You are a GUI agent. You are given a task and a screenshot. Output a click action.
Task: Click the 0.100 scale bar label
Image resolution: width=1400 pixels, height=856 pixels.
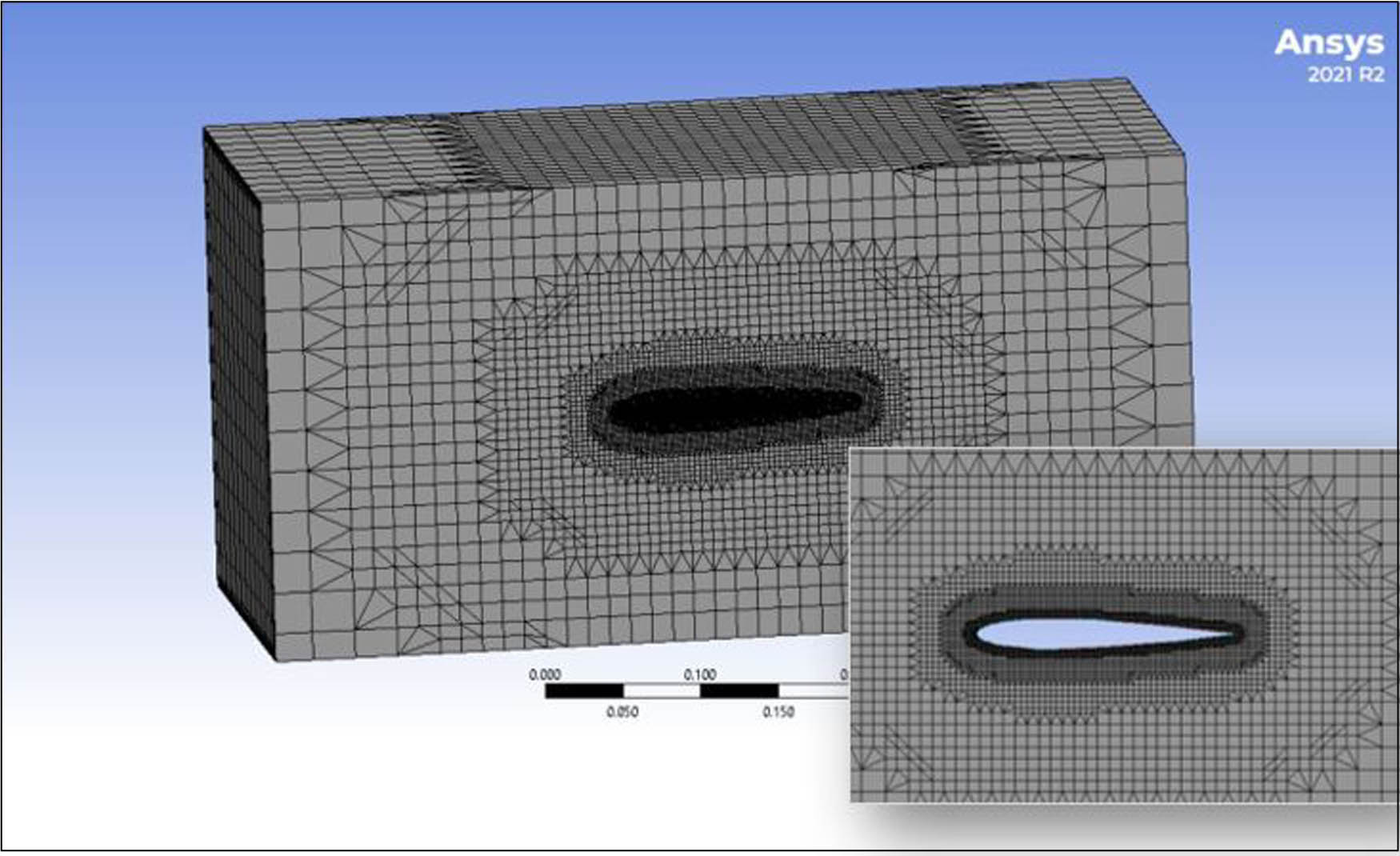point(700,674)
